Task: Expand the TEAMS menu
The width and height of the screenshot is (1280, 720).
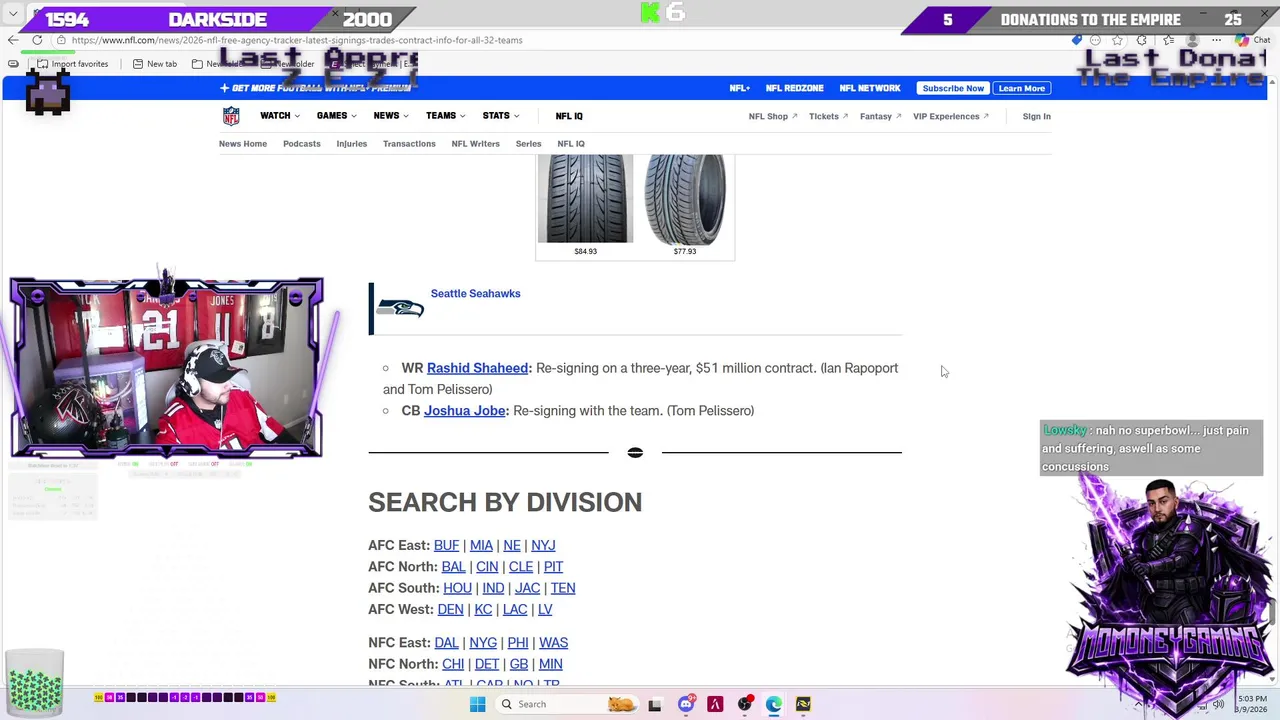Action: pos(445,116)
